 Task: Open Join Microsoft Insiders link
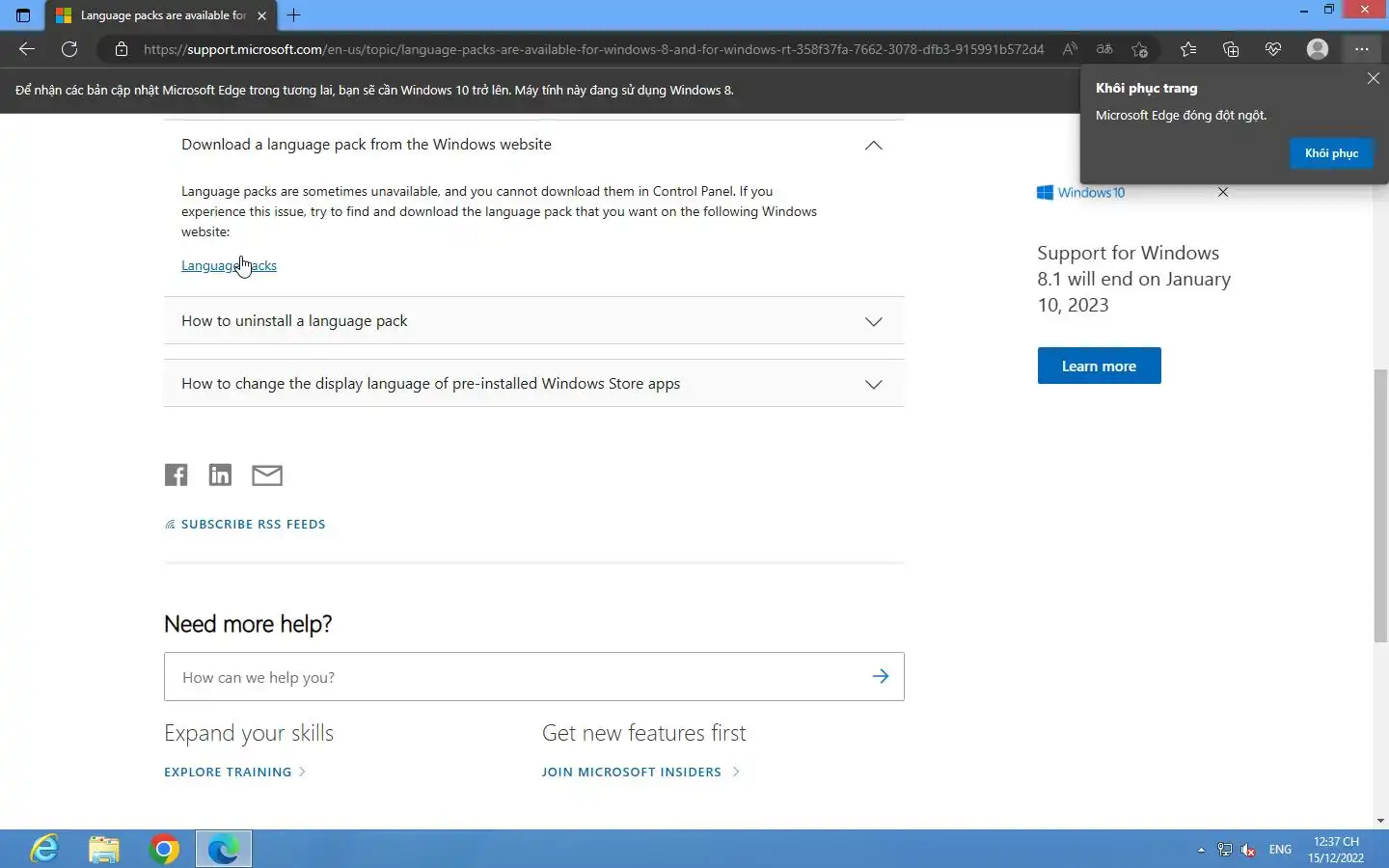tap(640, 772)
